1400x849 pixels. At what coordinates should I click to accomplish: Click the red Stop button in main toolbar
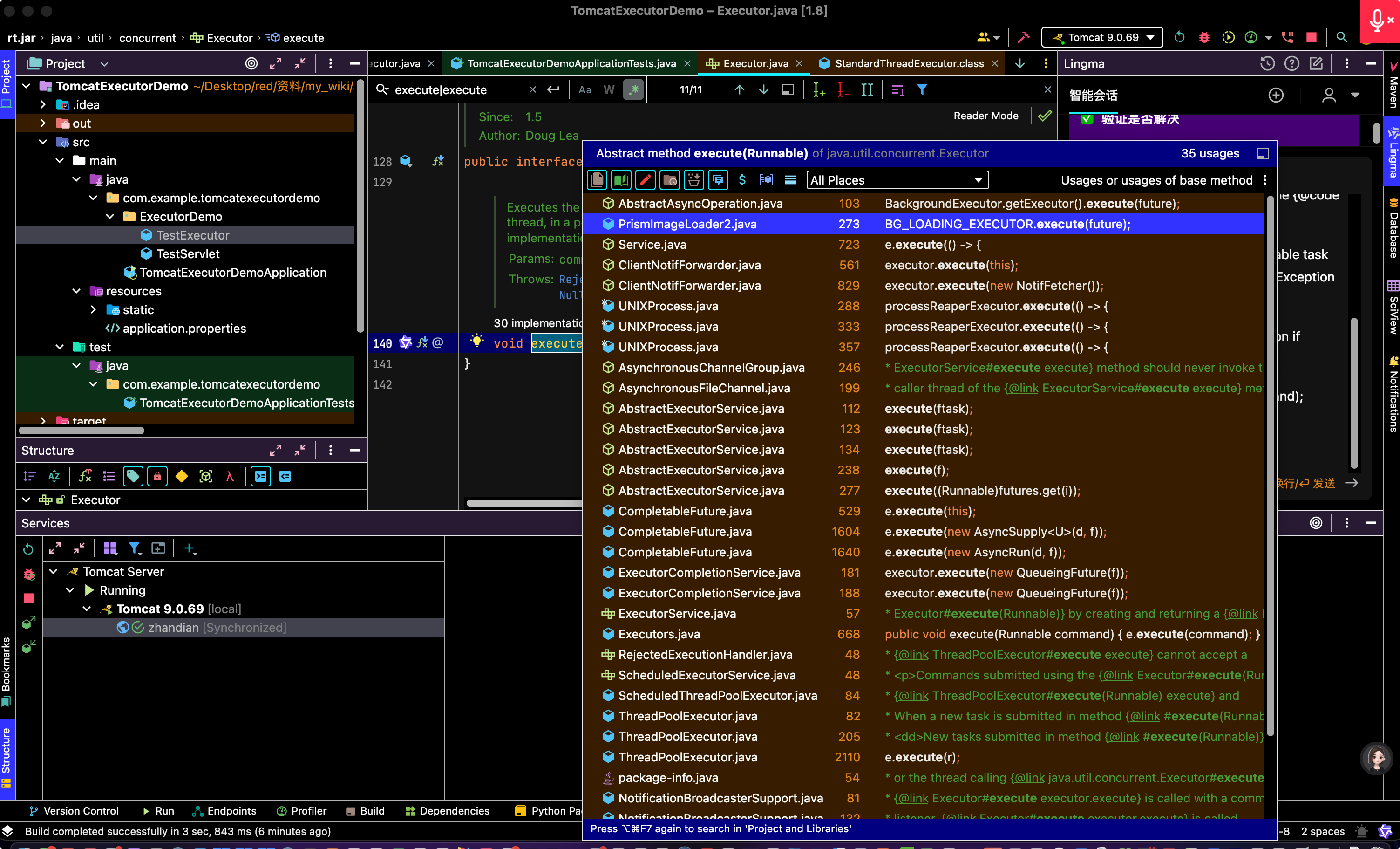click(1312, 38)
